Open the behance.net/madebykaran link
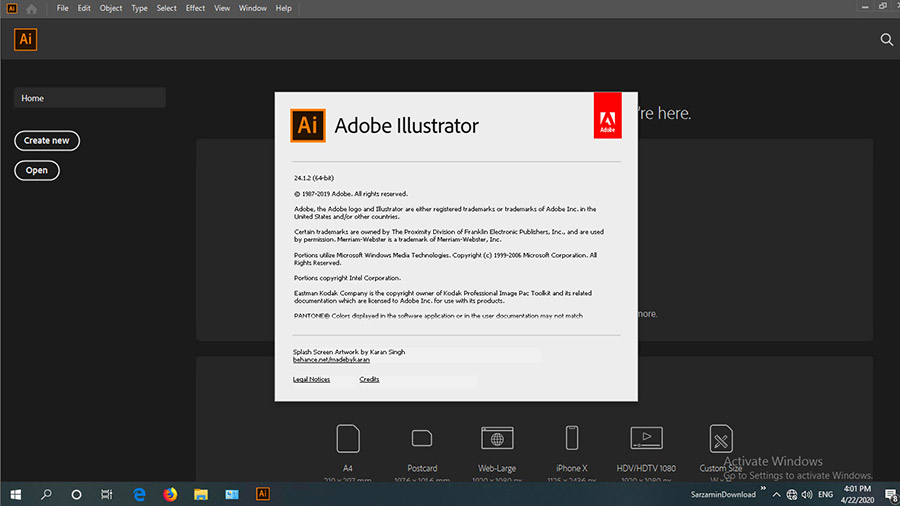Image resolution: width=900 pixels, height=506 pixels. (331, 360)
